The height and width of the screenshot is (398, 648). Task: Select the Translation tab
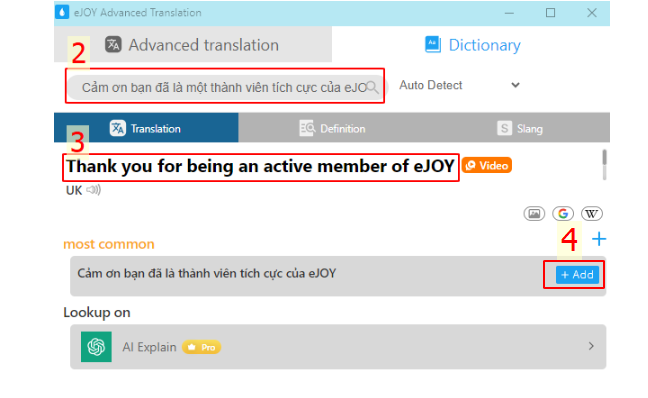(x=146, y=128)
